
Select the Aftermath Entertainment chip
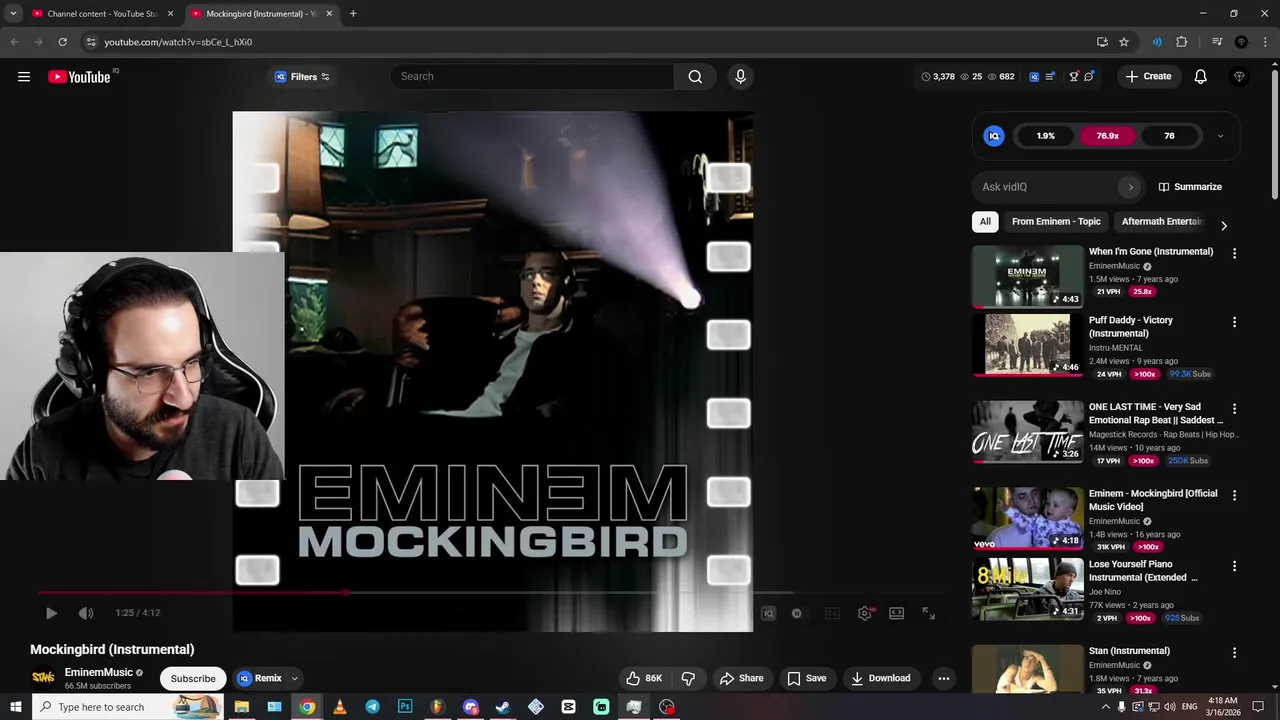(1161, 222)
